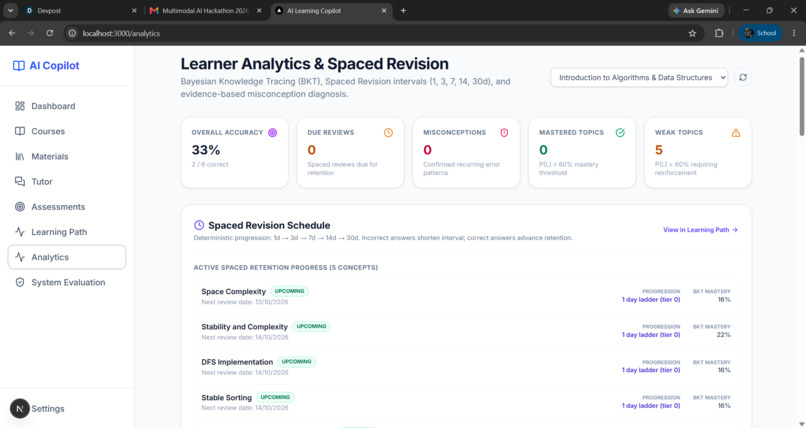Select the Stable Sorting concept
Image resolution: width=806 pixels, height=428 pixels.
tap(466, 402)
